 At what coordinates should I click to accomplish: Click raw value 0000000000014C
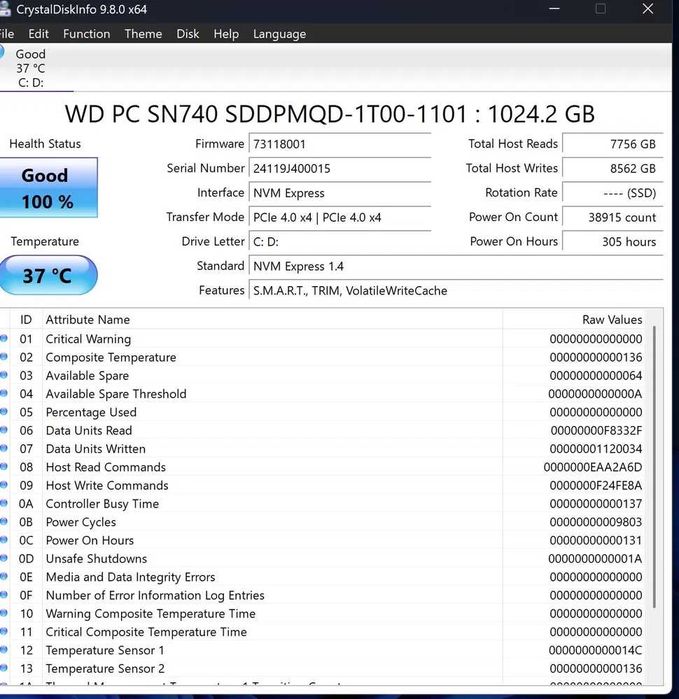pyautogui.click(x=595, y=650)
